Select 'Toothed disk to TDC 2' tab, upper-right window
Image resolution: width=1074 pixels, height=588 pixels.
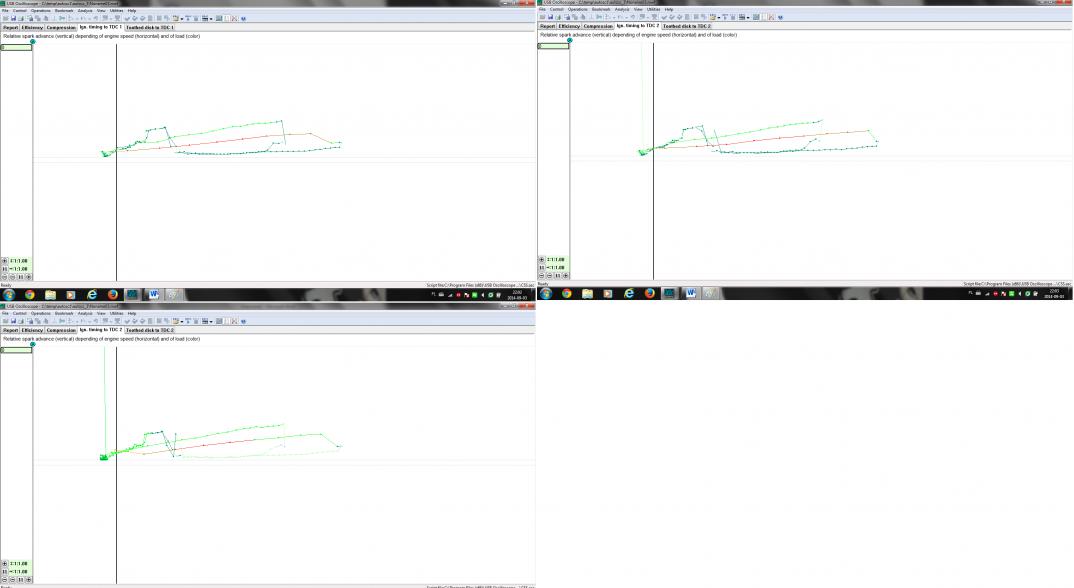687,26
